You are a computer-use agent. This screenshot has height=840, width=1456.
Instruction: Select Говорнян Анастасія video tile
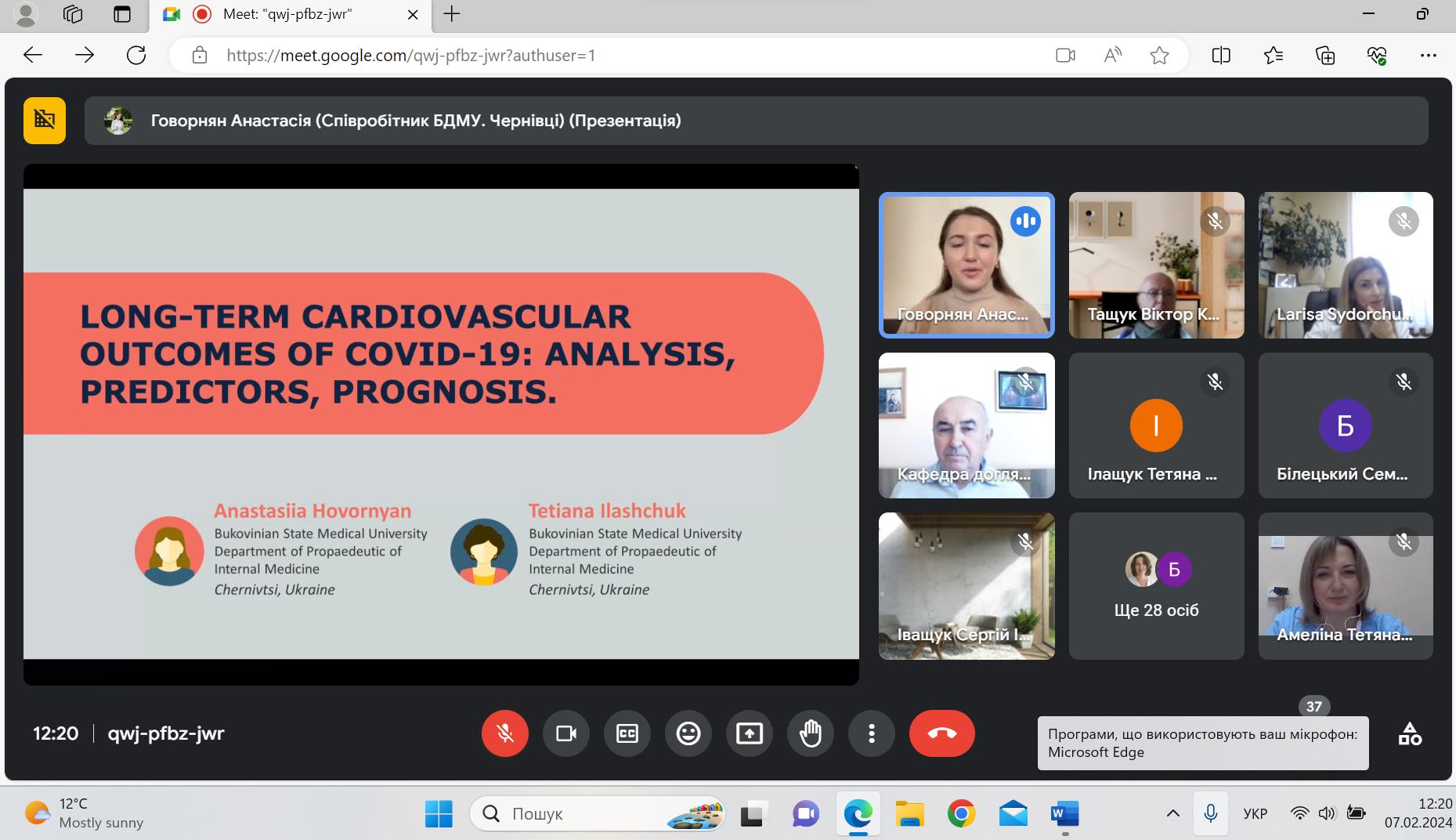tap(966, 265)
